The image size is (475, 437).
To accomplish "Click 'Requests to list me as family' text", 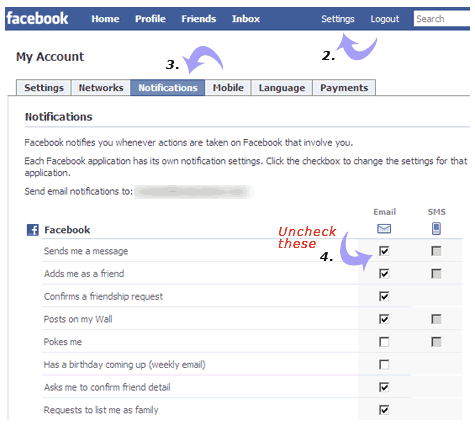I will [101, 410].
